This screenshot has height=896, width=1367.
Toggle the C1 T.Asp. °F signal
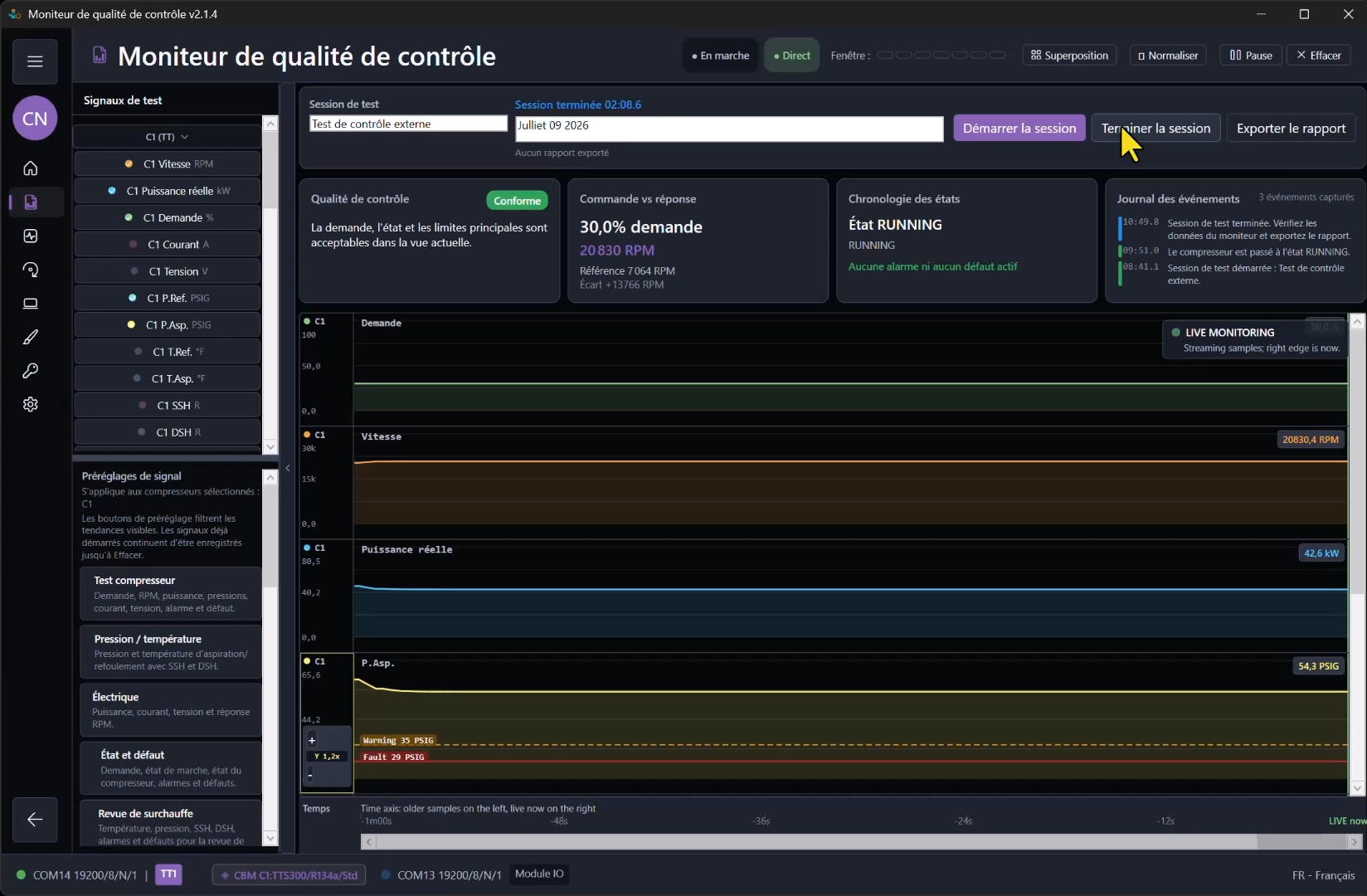[168, 378]
